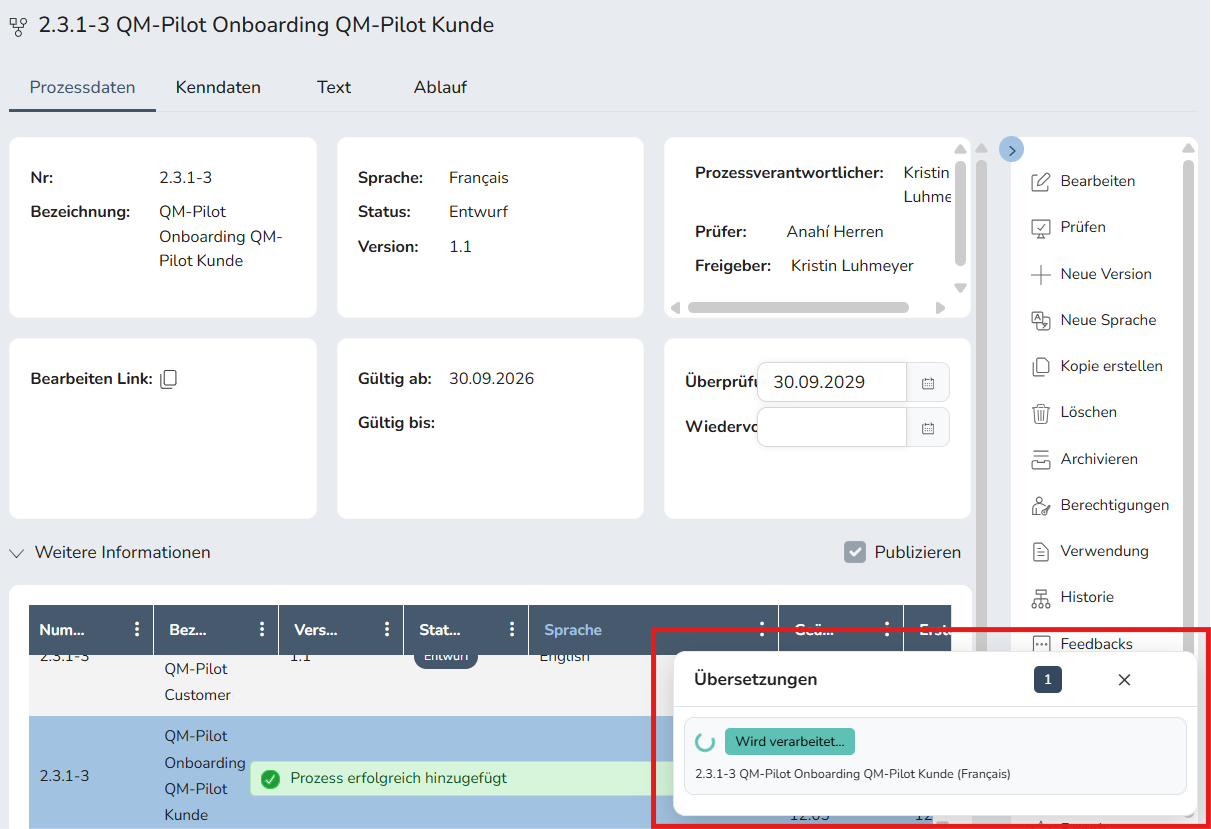Screen dimensions: 1211x829
Task: Switch to the Kenndaten tab
Action: pos(218,87)
